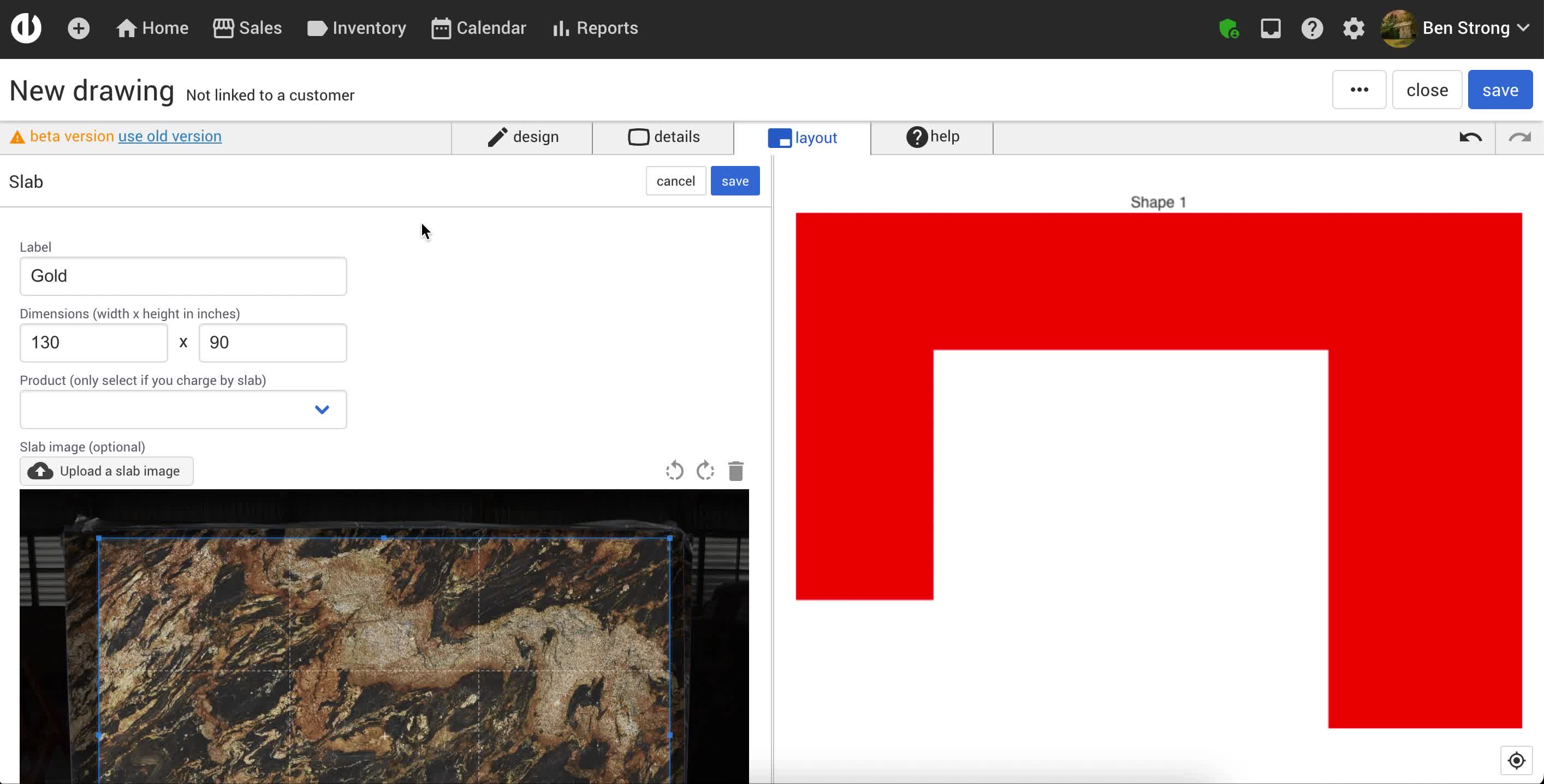Open the inbox tray icon
Image resolution: width=1544 pixels, height=784 pixels.
[x=1270, y=28]
